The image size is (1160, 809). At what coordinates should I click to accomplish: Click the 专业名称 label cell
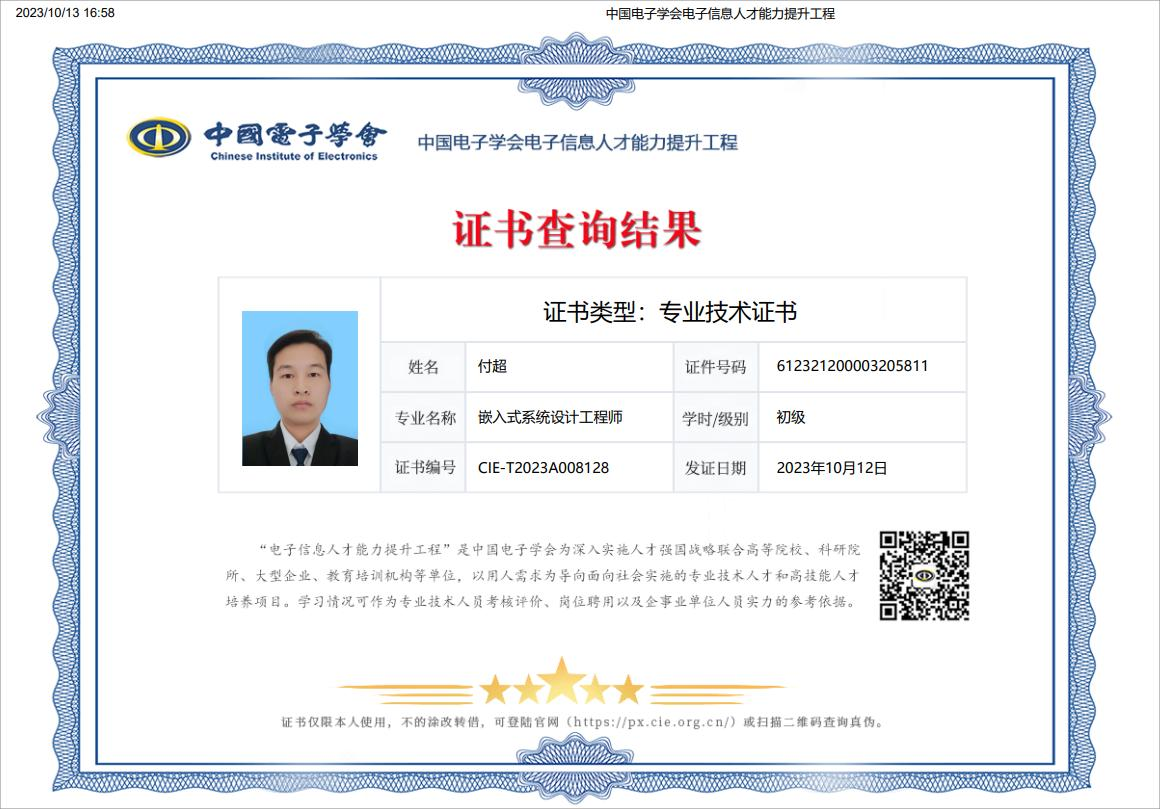pyautogui.click(x=423, y=418)
